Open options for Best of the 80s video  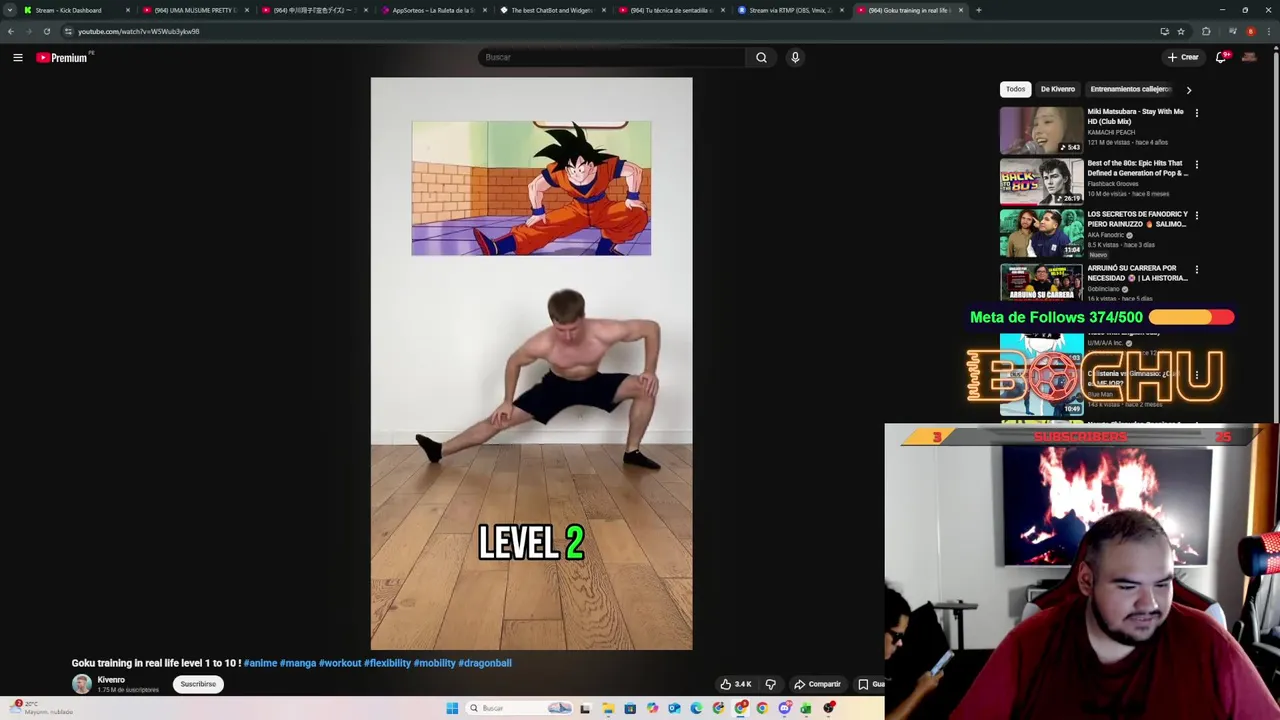(1196, 164)
